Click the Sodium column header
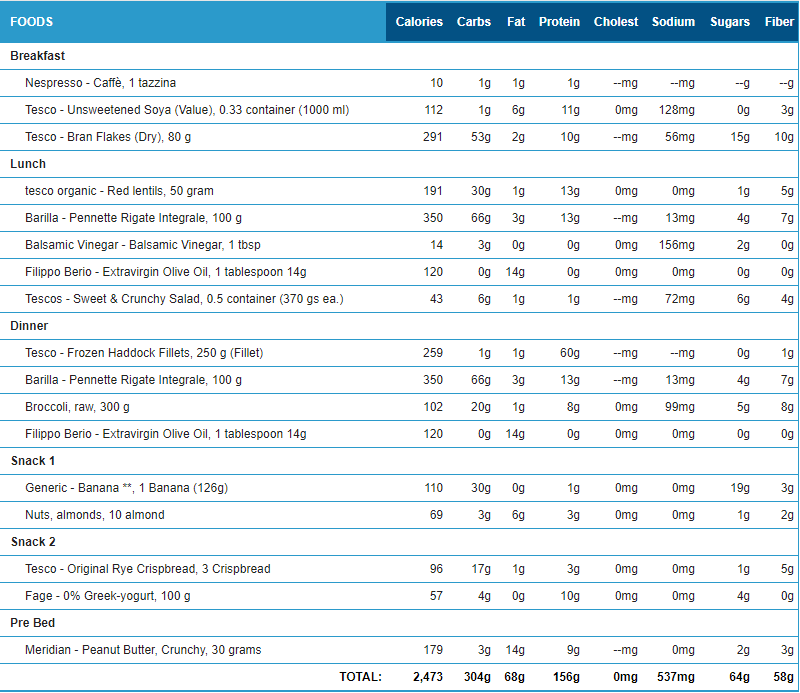The height and width of the screenshot is (693, 800). click(x=673, y=22)
